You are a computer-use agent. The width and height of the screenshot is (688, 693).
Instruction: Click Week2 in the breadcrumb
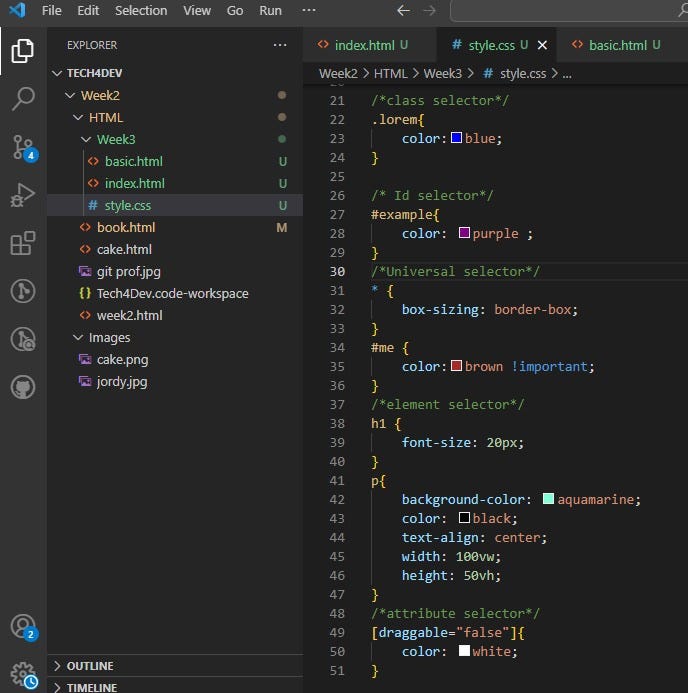point(338,73)
